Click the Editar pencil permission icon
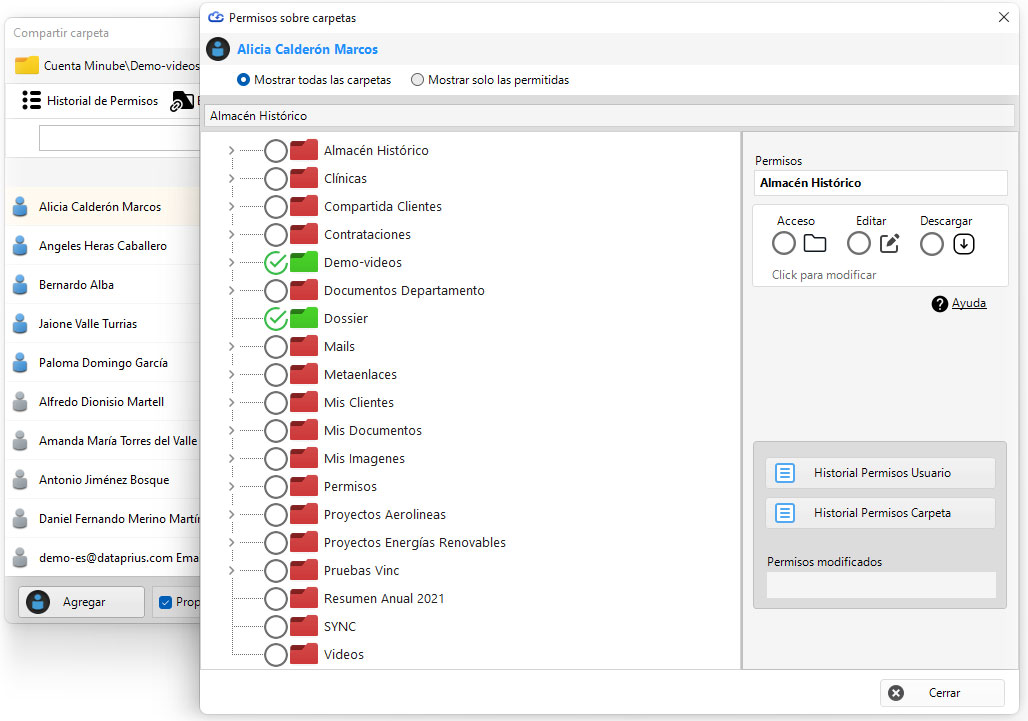The image size is (1028, 721). (x=889, y=244)
